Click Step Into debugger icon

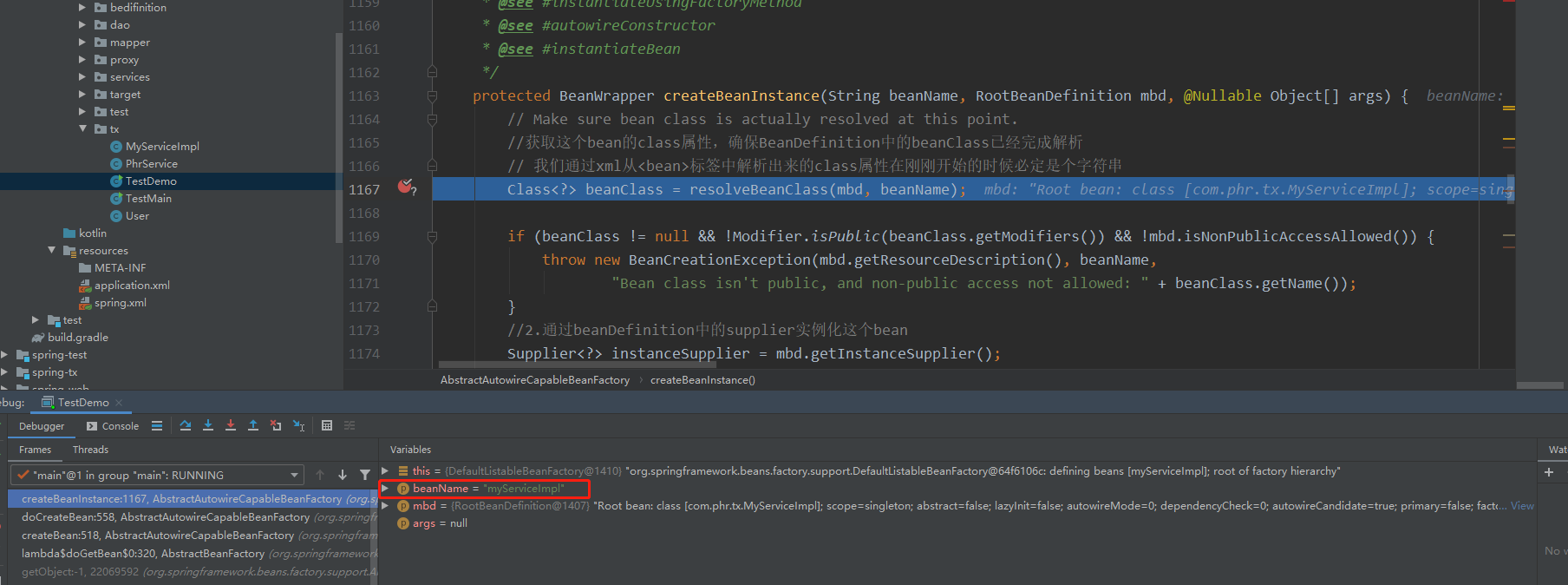click(x=208, y=426)
